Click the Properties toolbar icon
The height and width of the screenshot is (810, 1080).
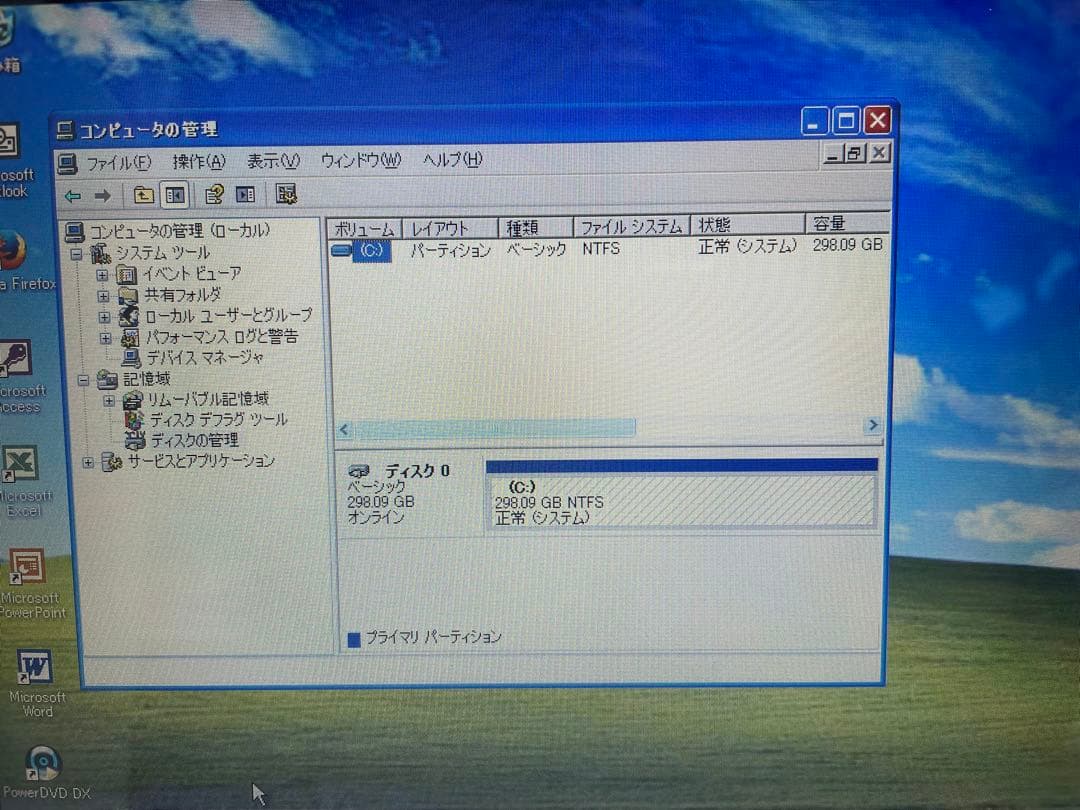[214, 195]
